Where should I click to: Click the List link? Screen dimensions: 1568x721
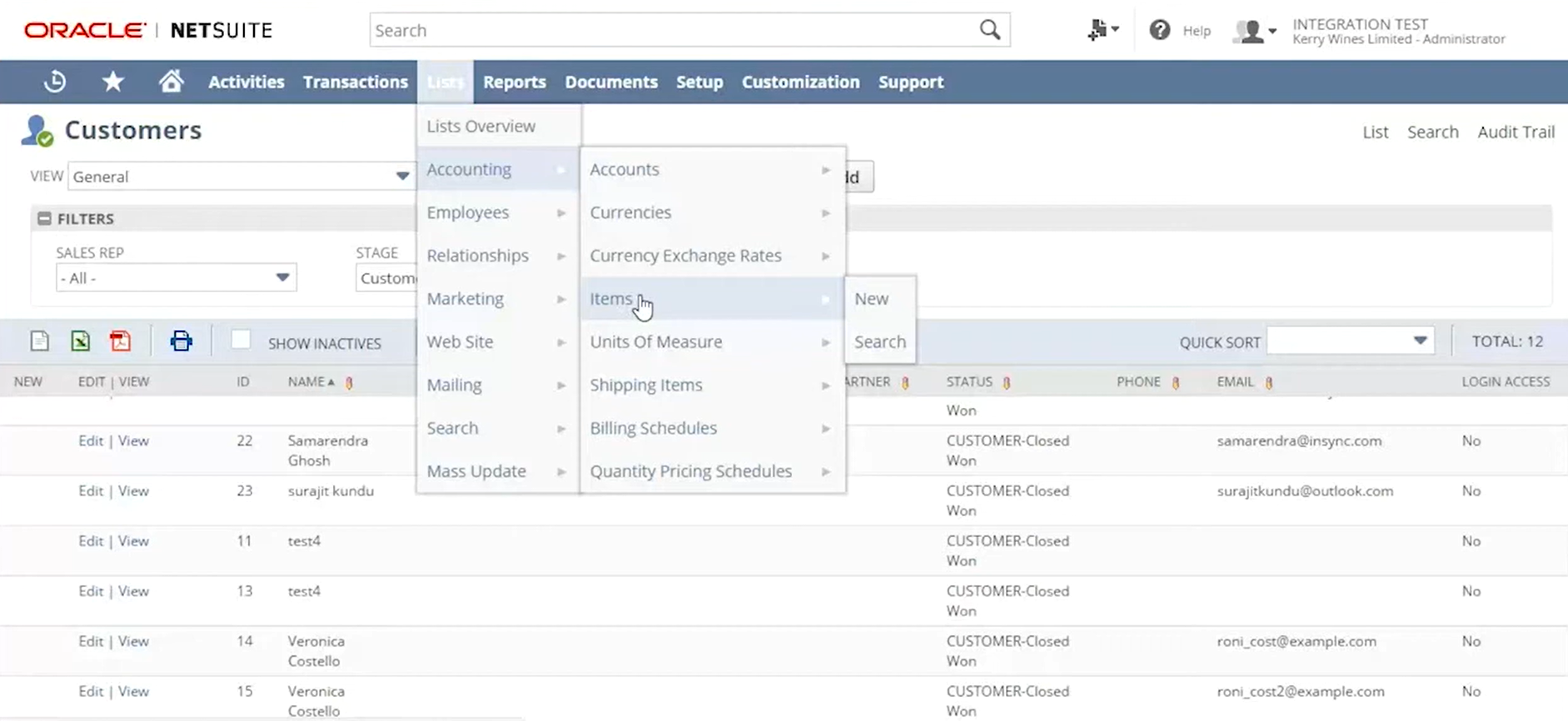click(1375, 132)
